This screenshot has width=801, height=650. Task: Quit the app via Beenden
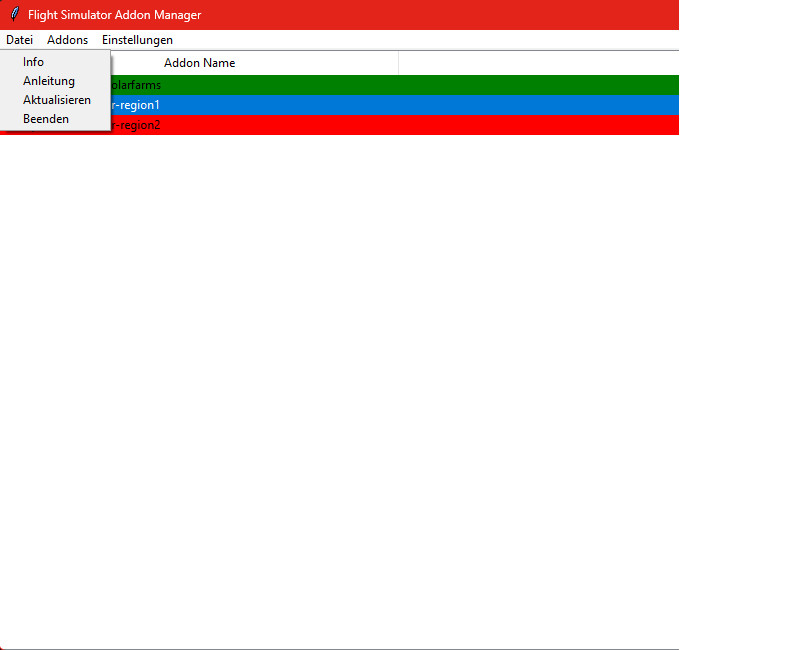click(x=46, y=119)
